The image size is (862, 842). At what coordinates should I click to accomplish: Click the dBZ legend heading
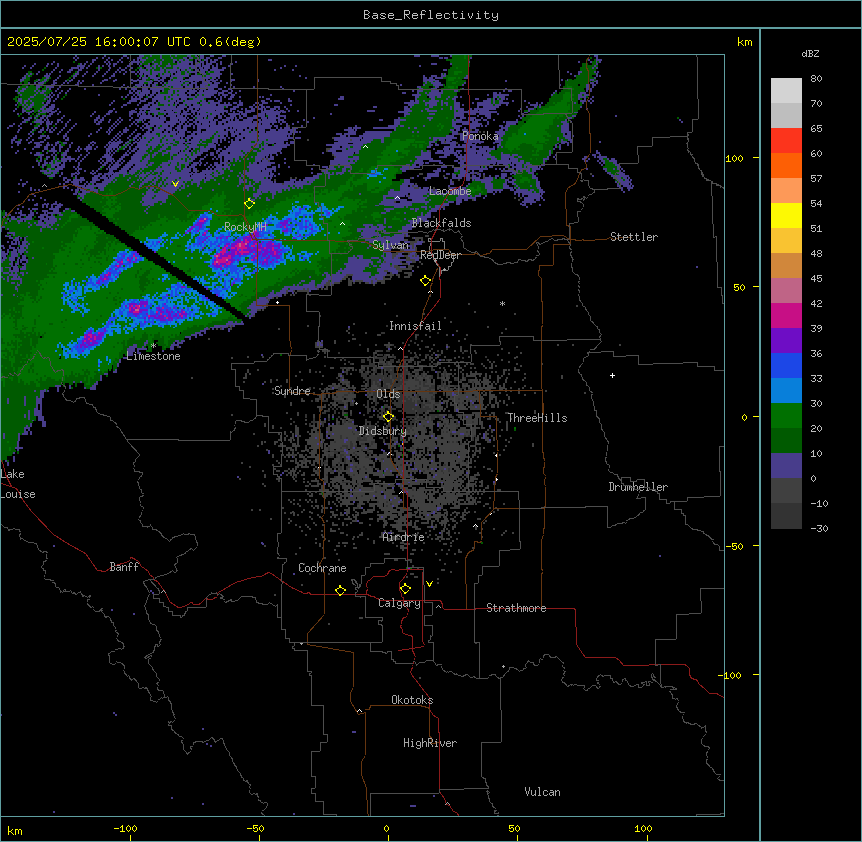[x=810, y=53]
